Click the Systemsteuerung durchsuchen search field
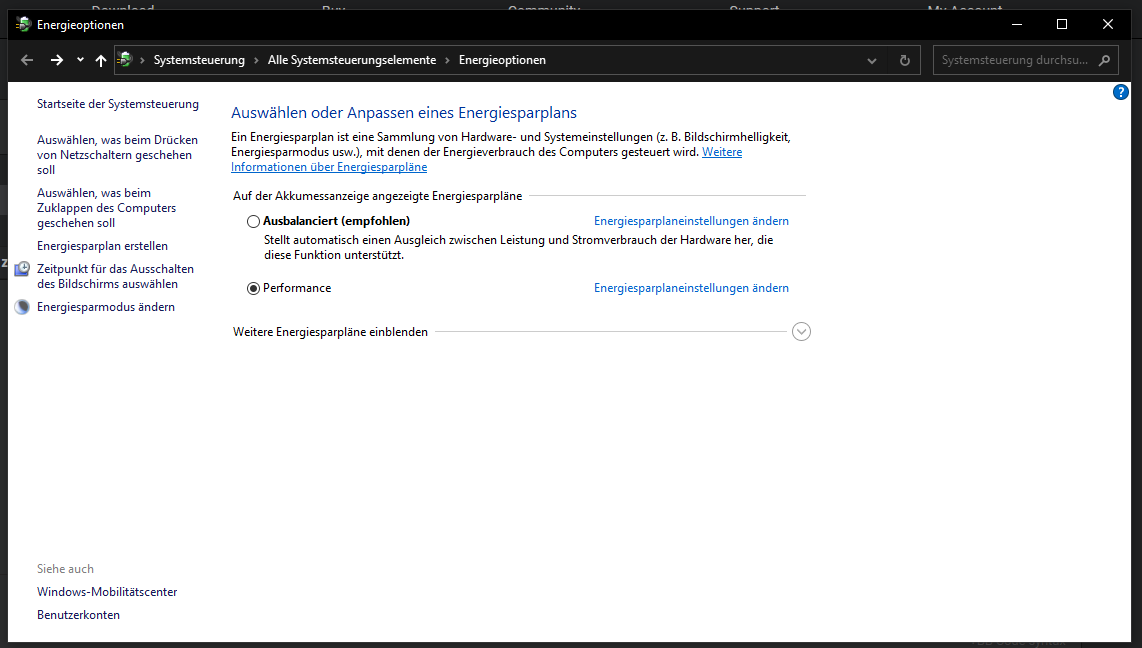This screenshot has width=1142, height=648. click(x=1014, y=60)
